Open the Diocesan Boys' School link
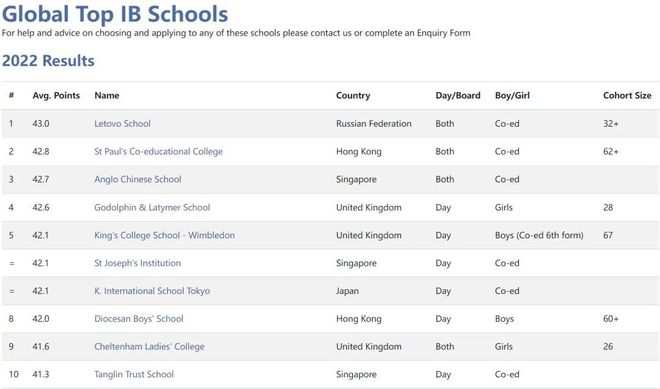The image size is (660, 389). point(139,319)
